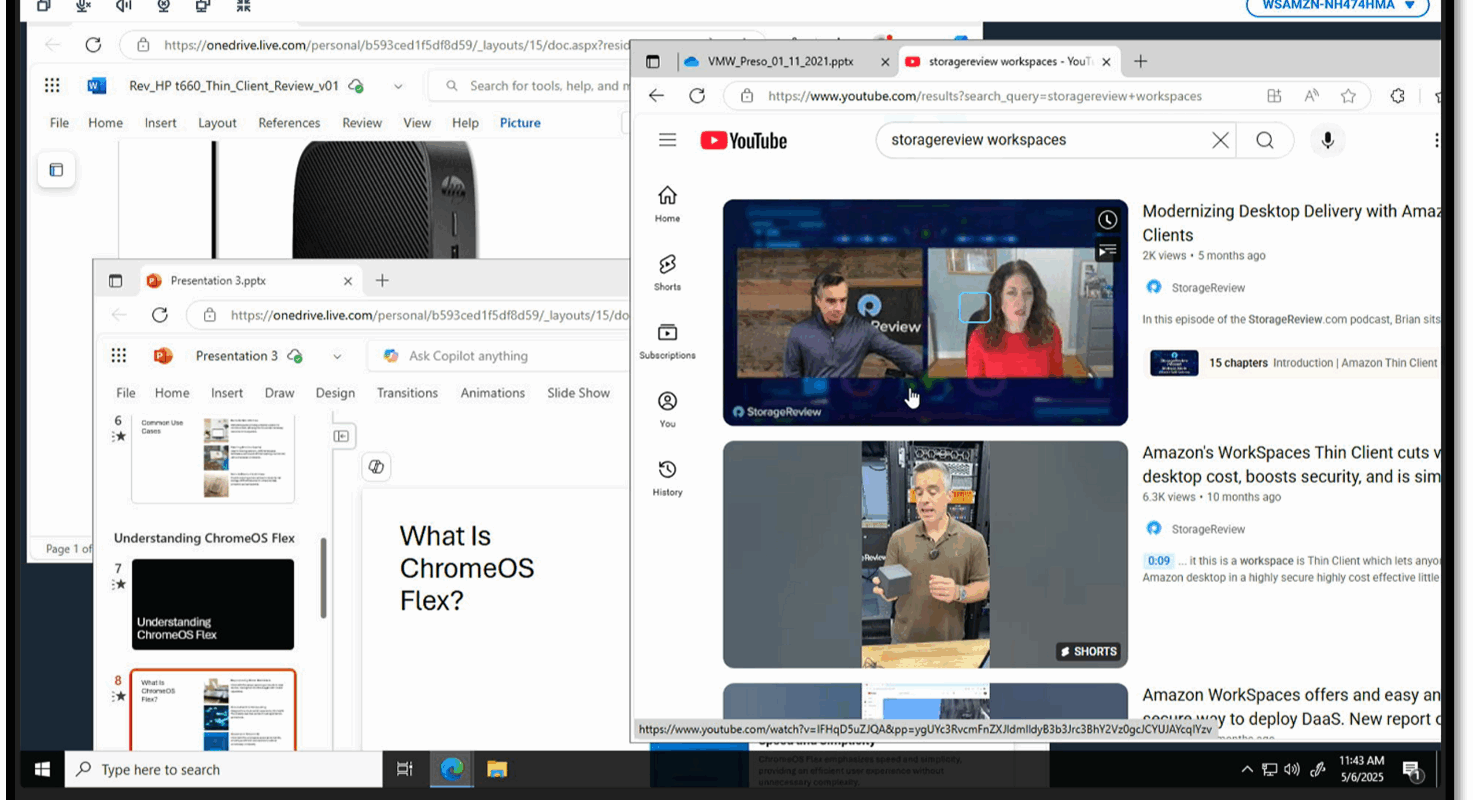Click the Windows taskbar search box

224,769
